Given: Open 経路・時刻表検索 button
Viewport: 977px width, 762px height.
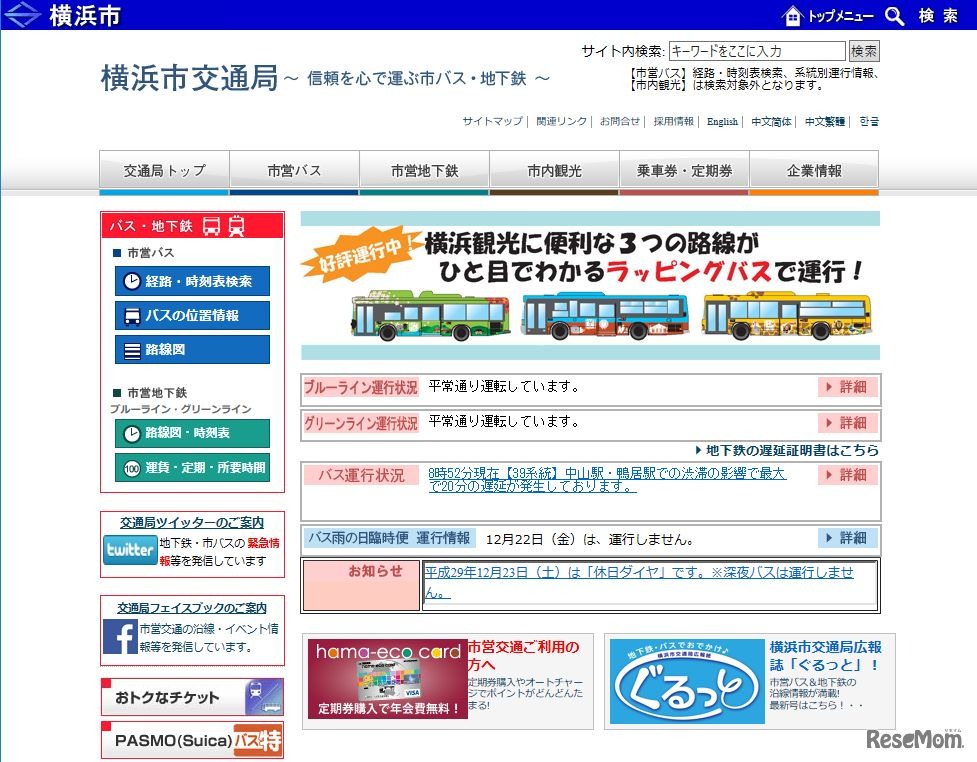Looking at the screenshot, I should pos(193,282).
